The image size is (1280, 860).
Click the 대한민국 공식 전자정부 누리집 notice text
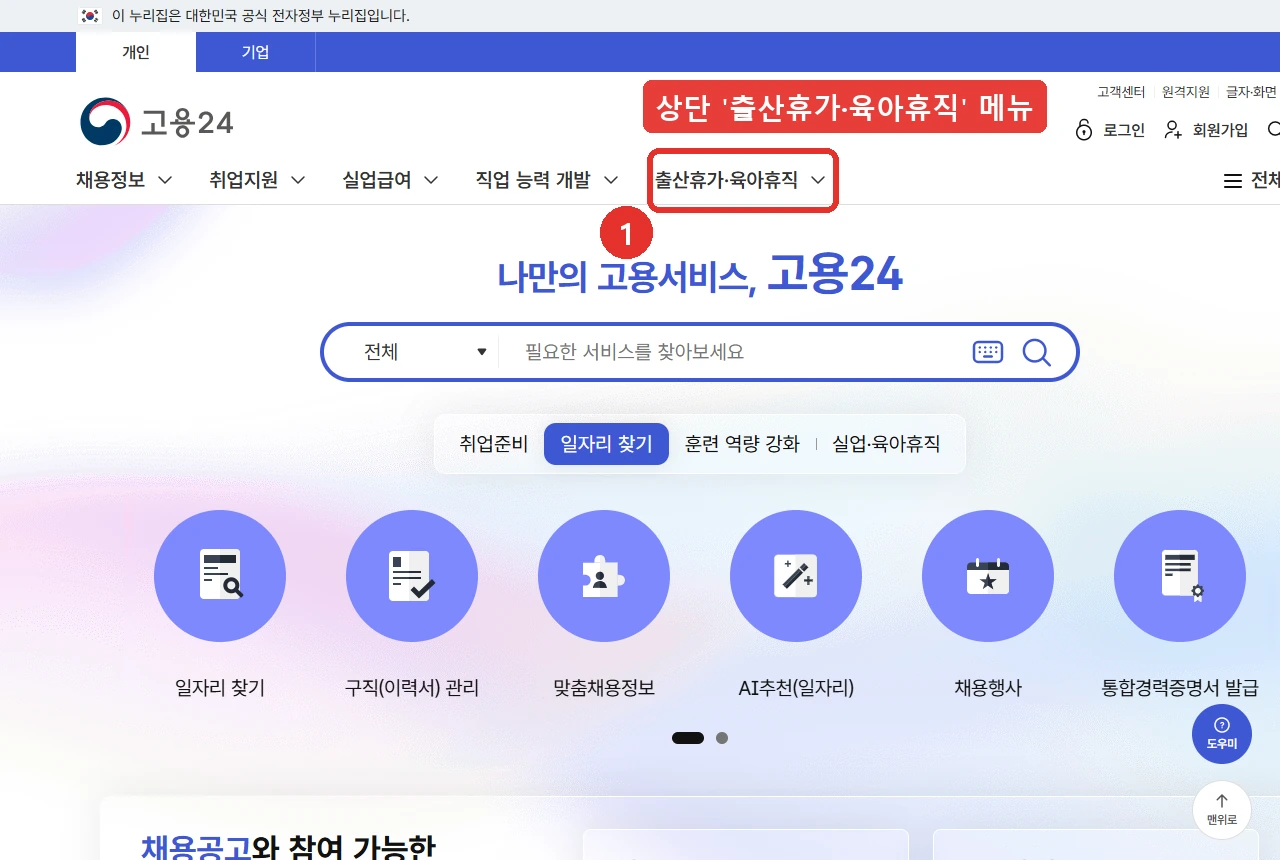tap(261, 16)
